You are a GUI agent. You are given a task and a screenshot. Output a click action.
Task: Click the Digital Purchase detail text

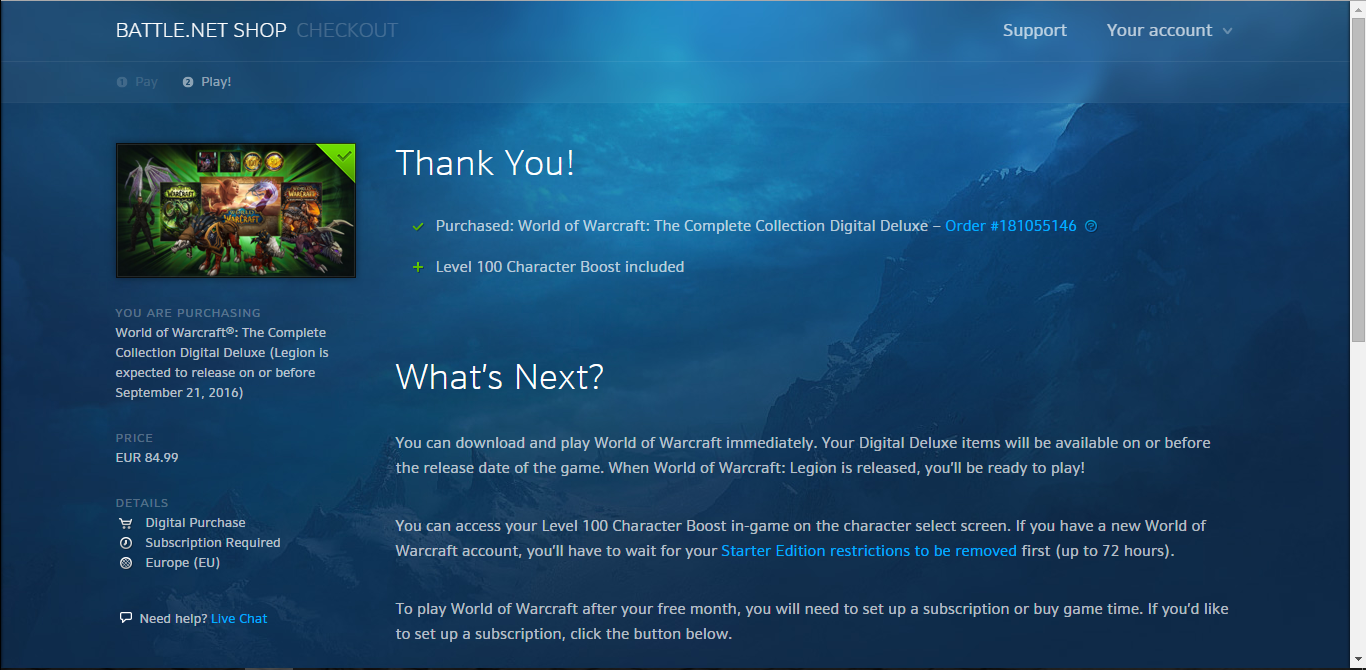(x=195, y=523)
